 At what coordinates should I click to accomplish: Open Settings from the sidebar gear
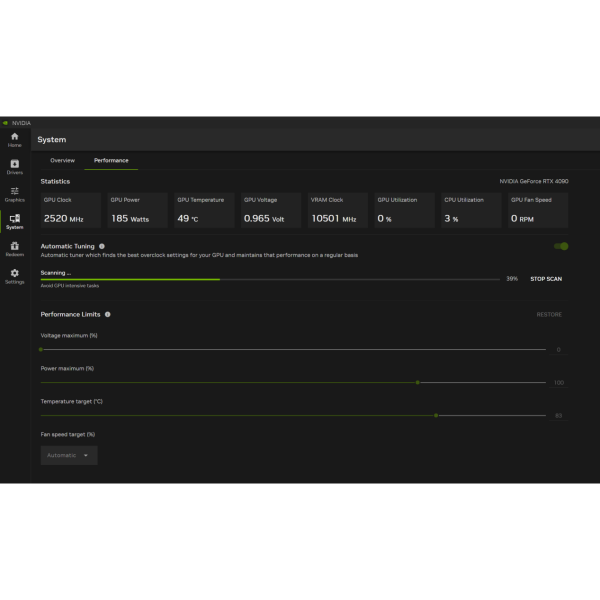[x=15, y=276]
